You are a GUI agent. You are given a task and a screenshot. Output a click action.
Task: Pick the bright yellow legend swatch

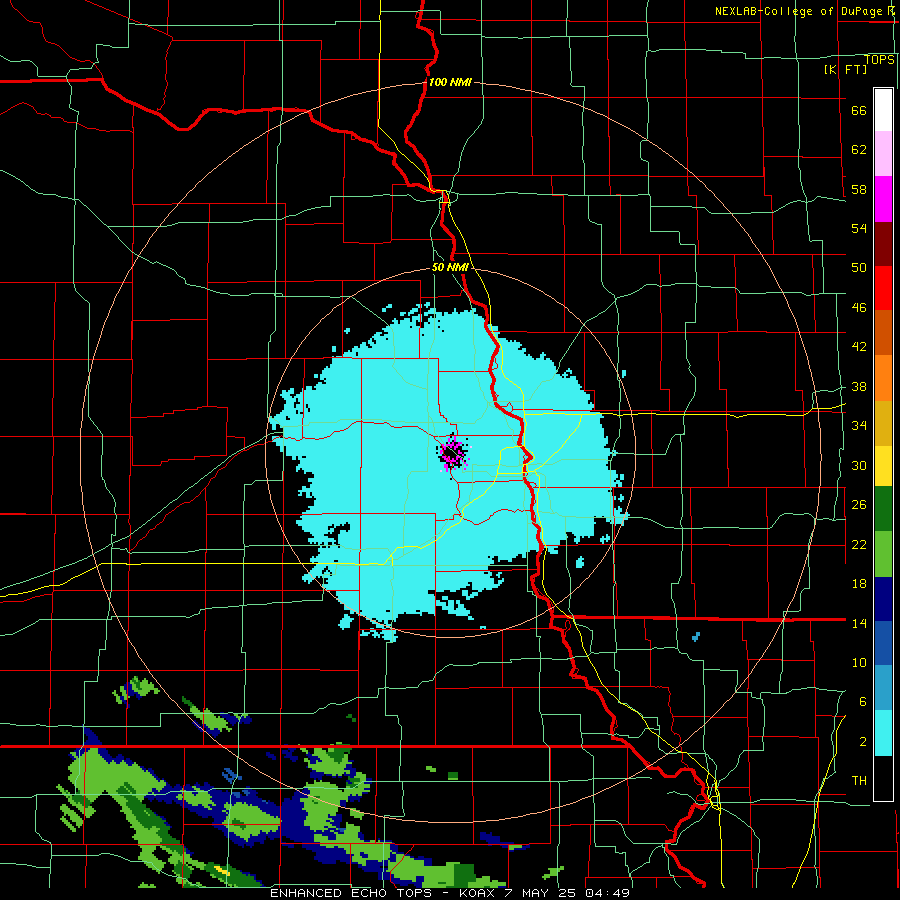[883, 466]
